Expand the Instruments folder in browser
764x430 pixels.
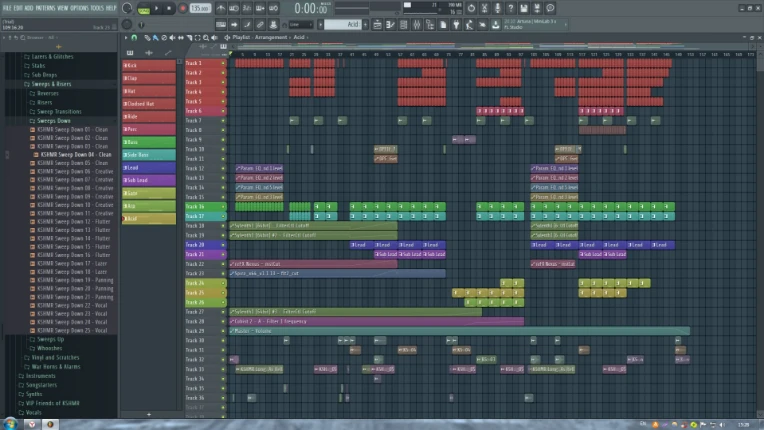41,376
